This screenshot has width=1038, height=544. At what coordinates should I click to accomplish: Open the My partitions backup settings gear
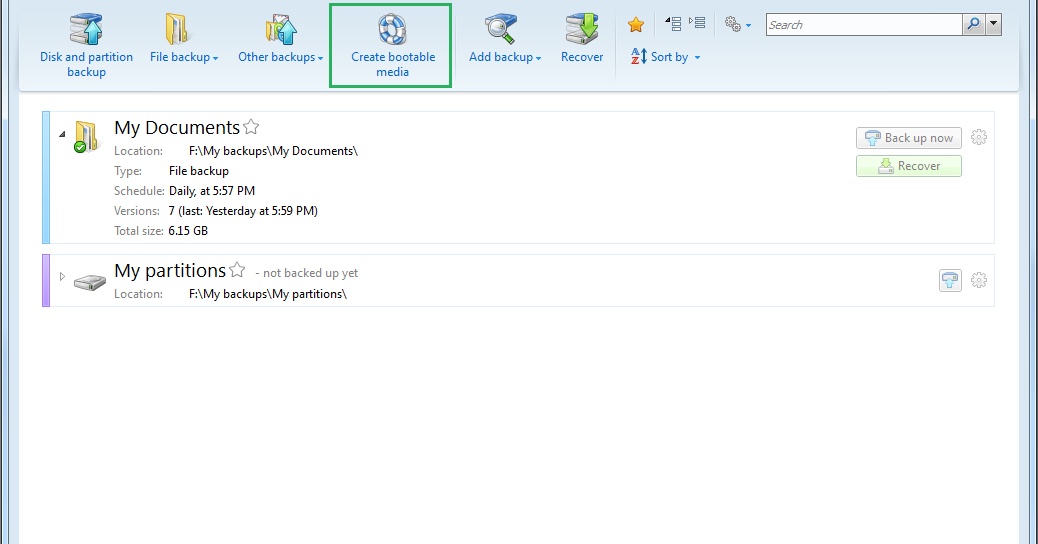(x=978, y=280)
